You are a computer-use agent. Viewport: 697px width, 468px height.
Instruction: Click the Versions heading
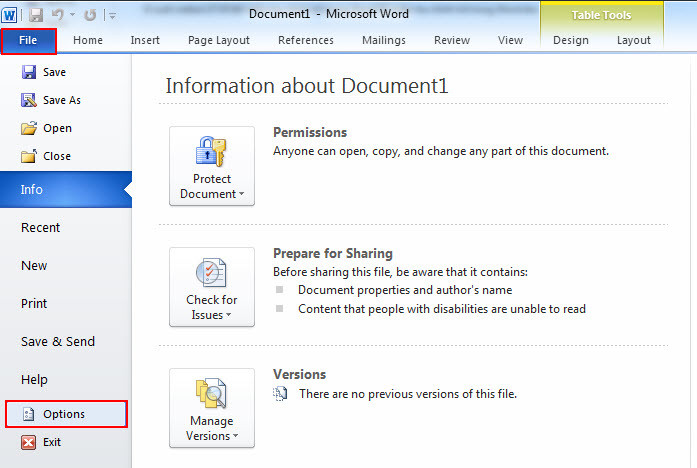click(300, 374)
